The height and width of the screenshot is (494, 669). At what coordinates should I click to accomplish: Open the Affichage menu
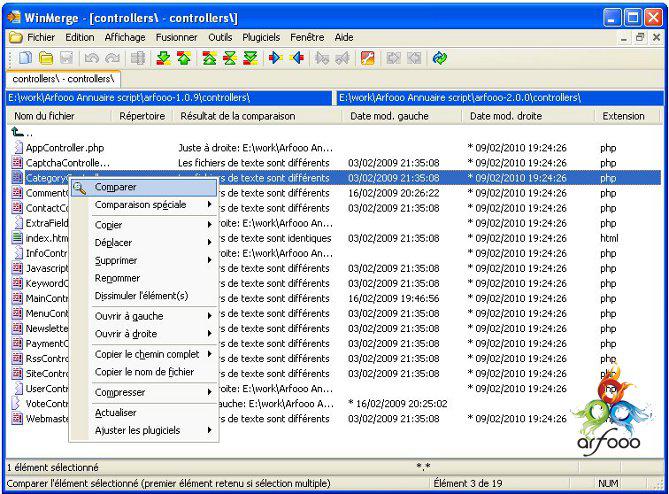pyautogui.click(x=125, y=38)
